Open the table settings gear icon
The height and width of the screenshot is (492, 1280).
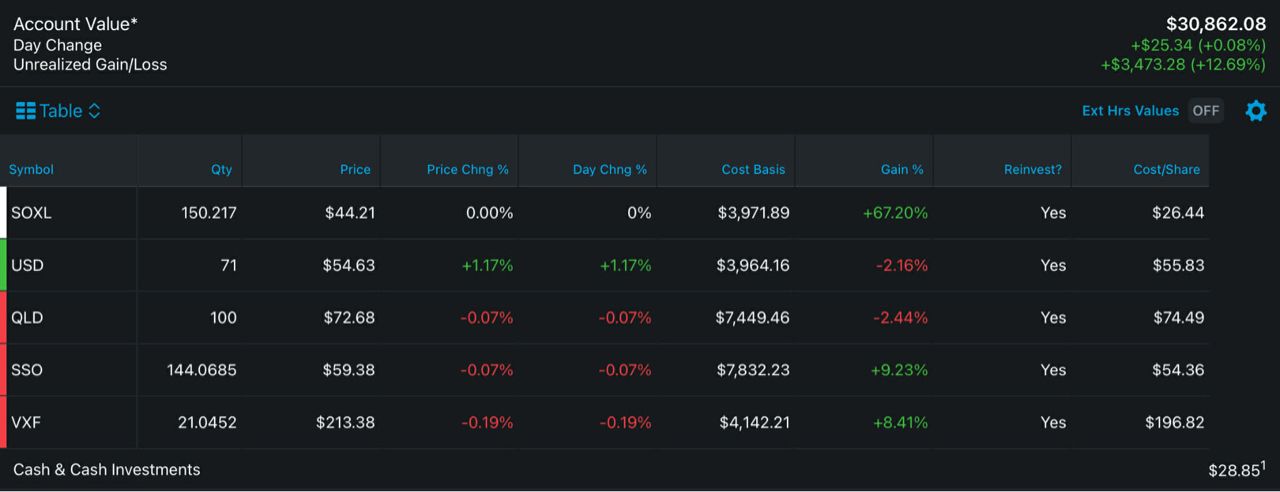coord(1255,111)
